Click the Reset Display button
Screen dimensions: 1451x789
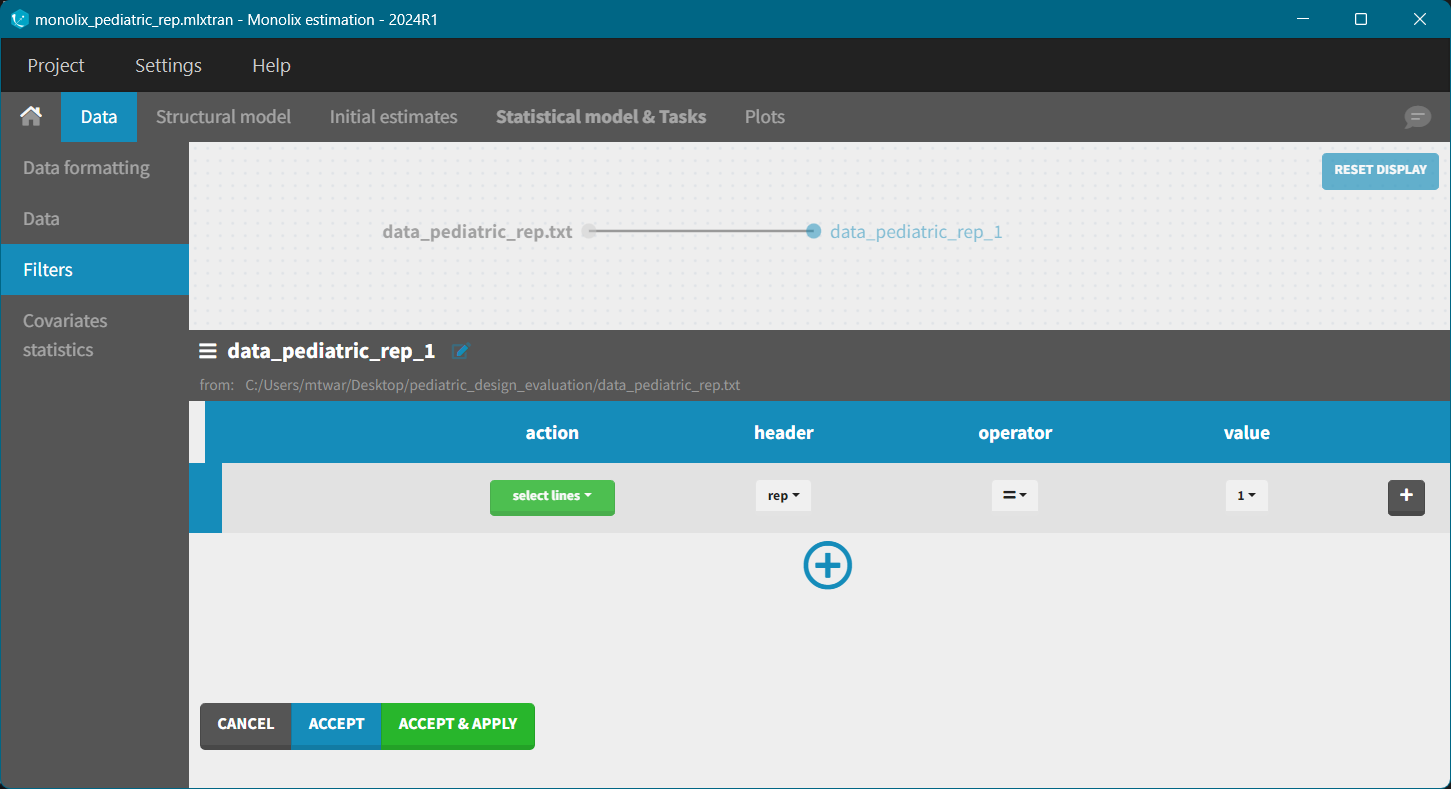point(1379,170)
